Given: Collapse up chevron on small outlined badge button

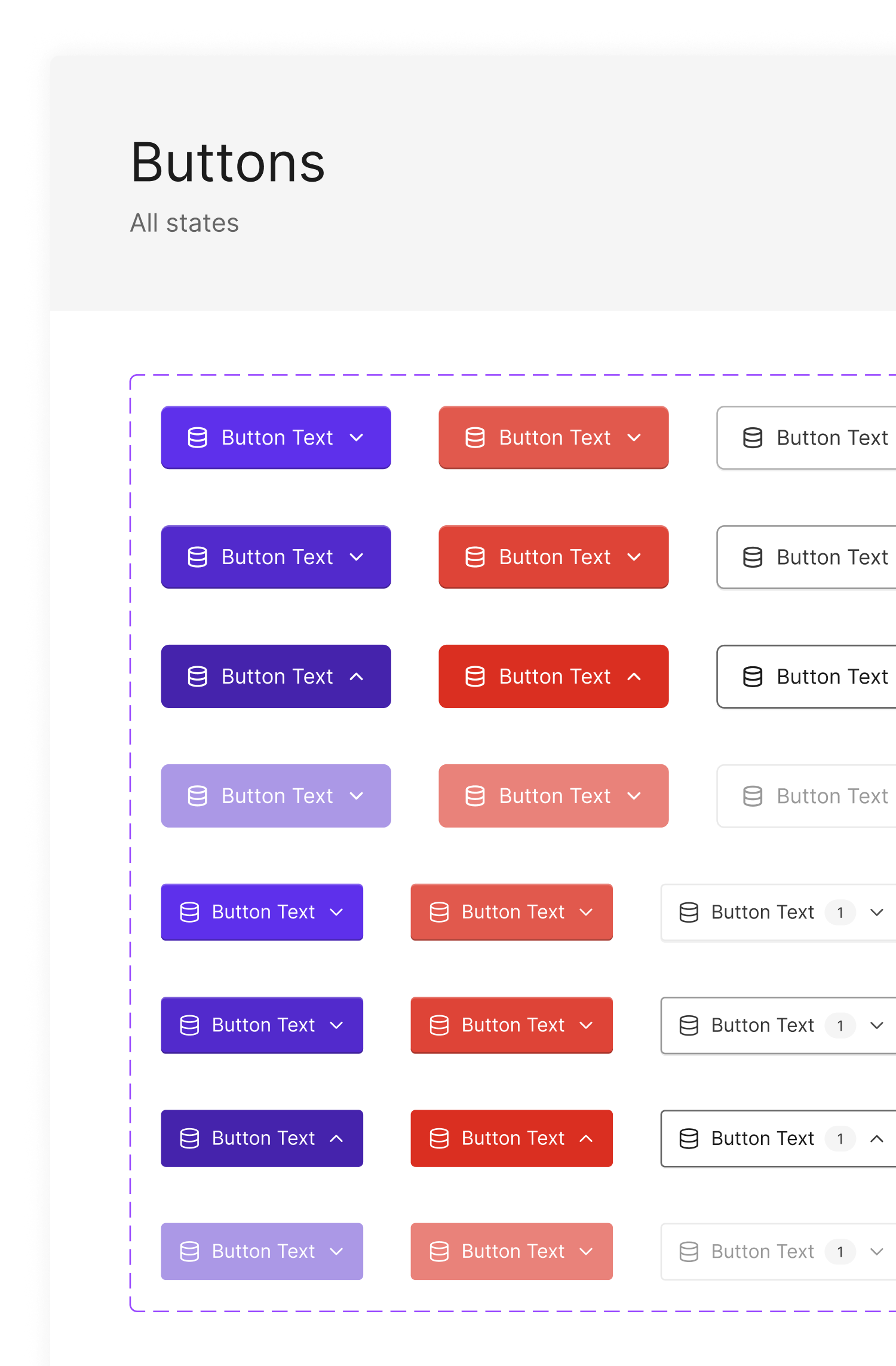Looking at the screenshot, I should click(x=876, y=1138).
